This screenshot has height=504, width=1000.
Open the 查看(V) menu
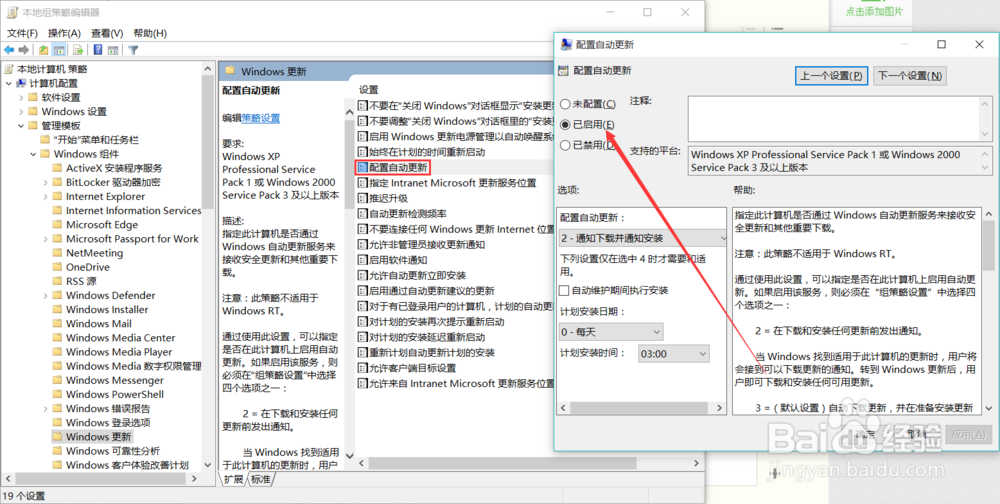(x=107, y=33)
